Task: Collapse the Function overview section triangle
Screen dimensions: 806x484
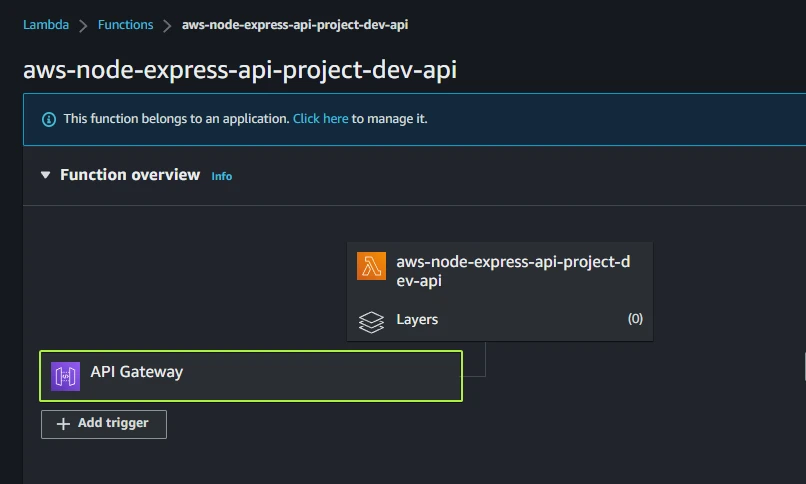Action: click(x=45, y=175)
